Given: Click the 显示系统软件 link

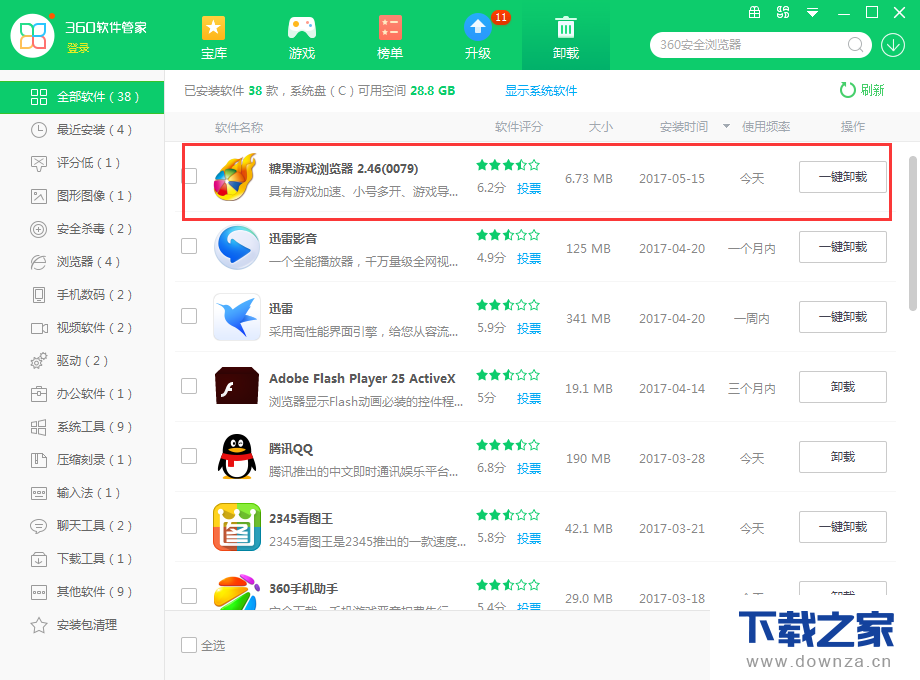Looking at the screenshot, I should [541, 90].
